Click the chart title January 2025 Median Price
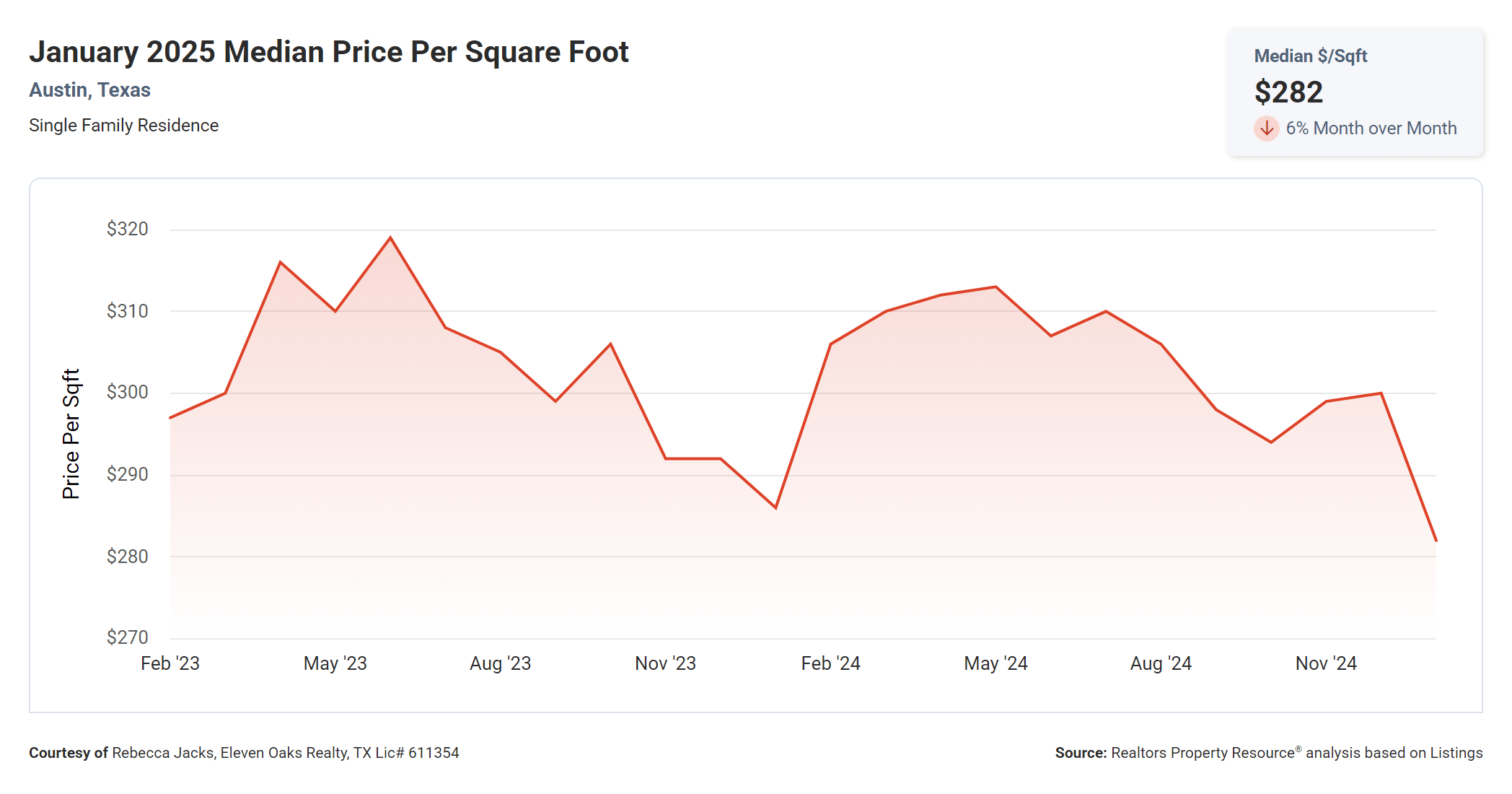Image resolution: width=1512 pixels, height=794 pixels. click(x=328, y=52)
